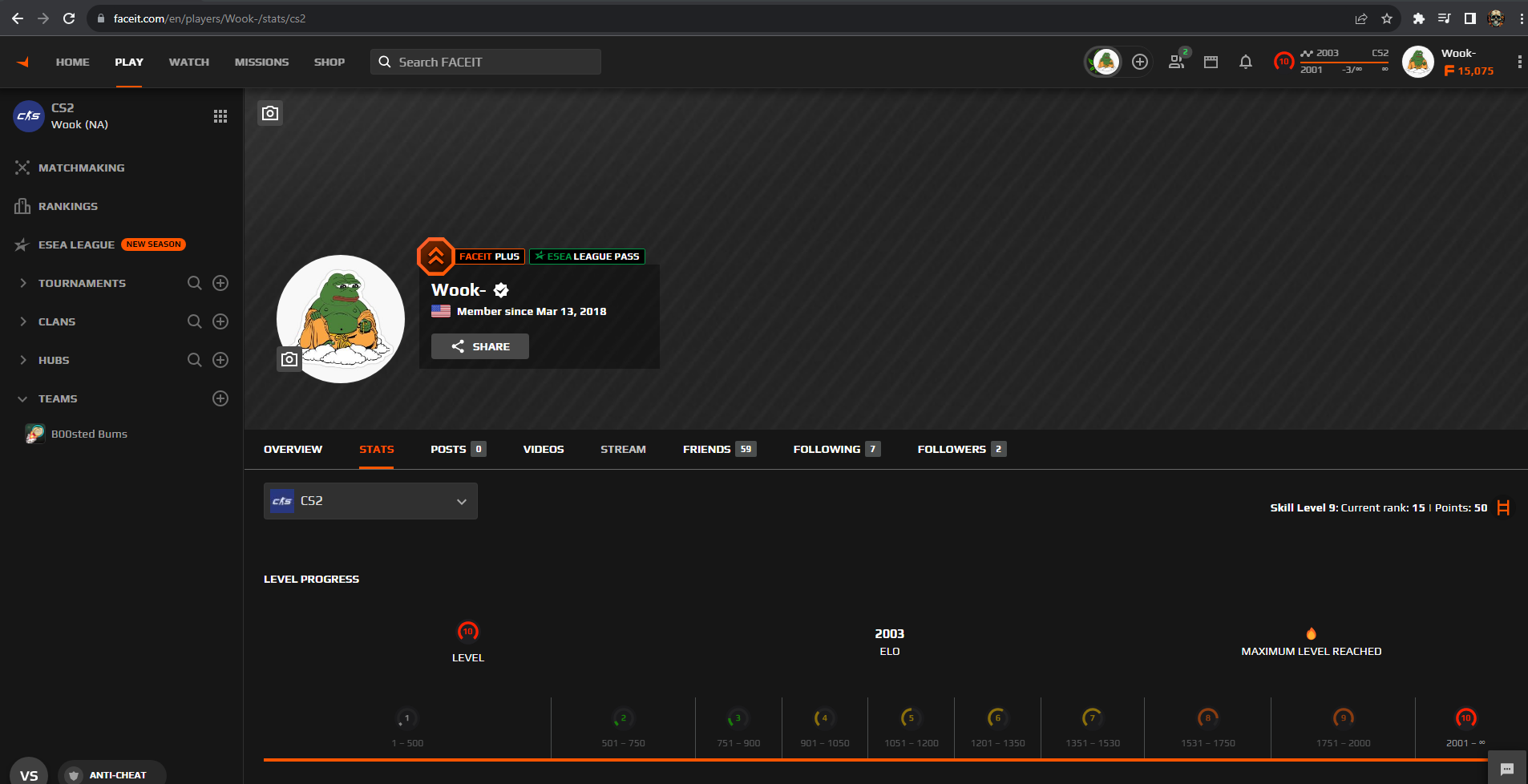Click the browser address bar

[x=722, y=18]
